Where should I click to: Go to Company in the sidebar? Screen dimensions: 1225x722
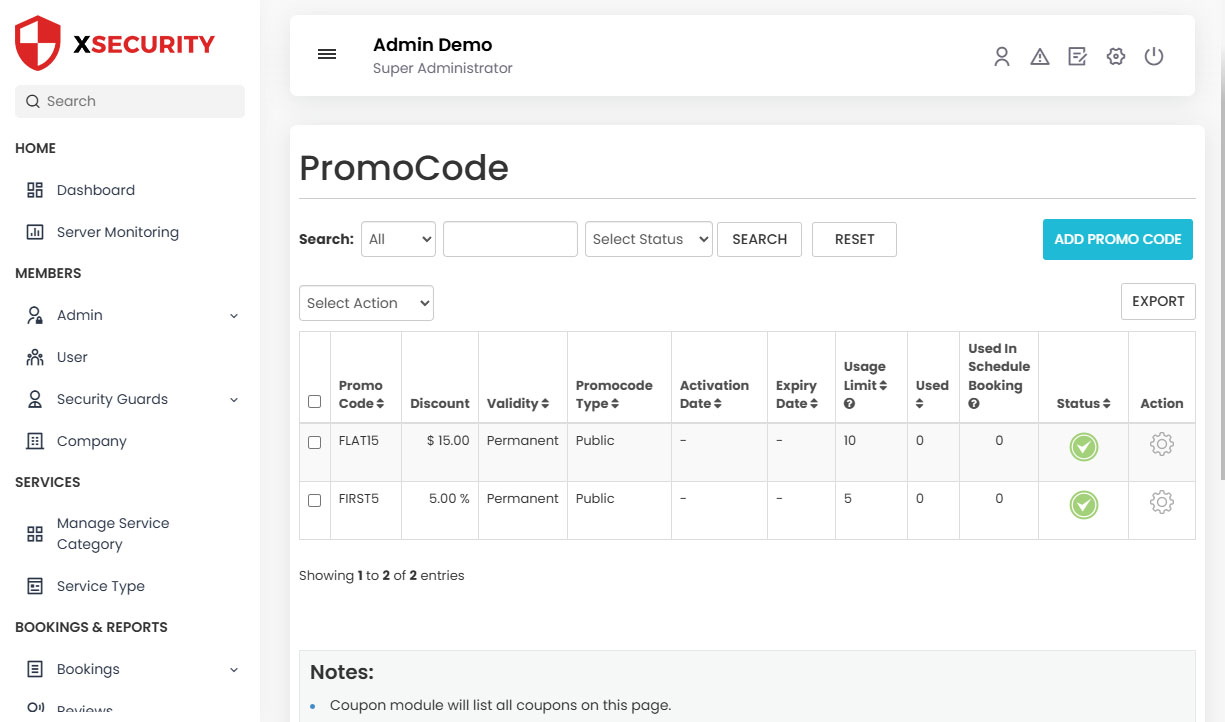coord(92,441)
